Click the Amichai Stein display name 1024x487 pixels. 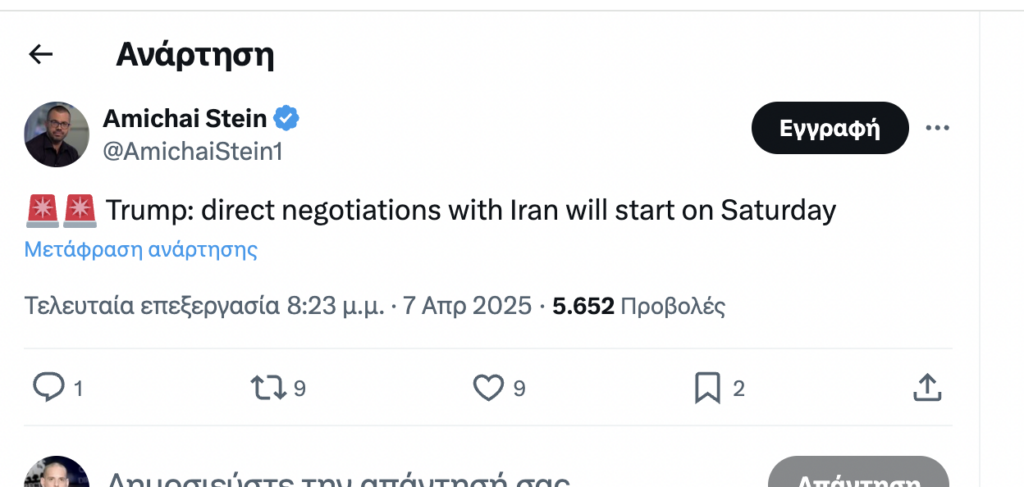185,119
